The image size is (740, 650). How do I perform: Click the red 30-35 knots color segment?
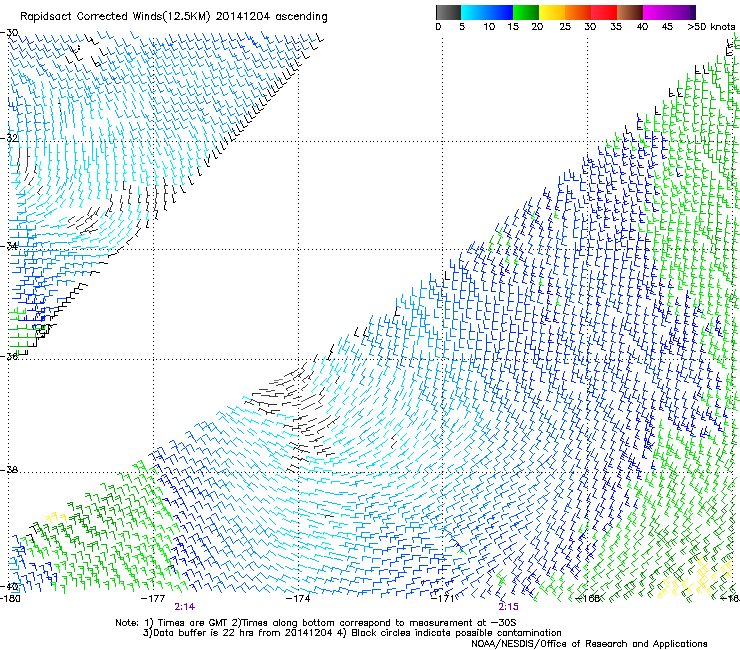pyautogui.click(x=604, y=12)
